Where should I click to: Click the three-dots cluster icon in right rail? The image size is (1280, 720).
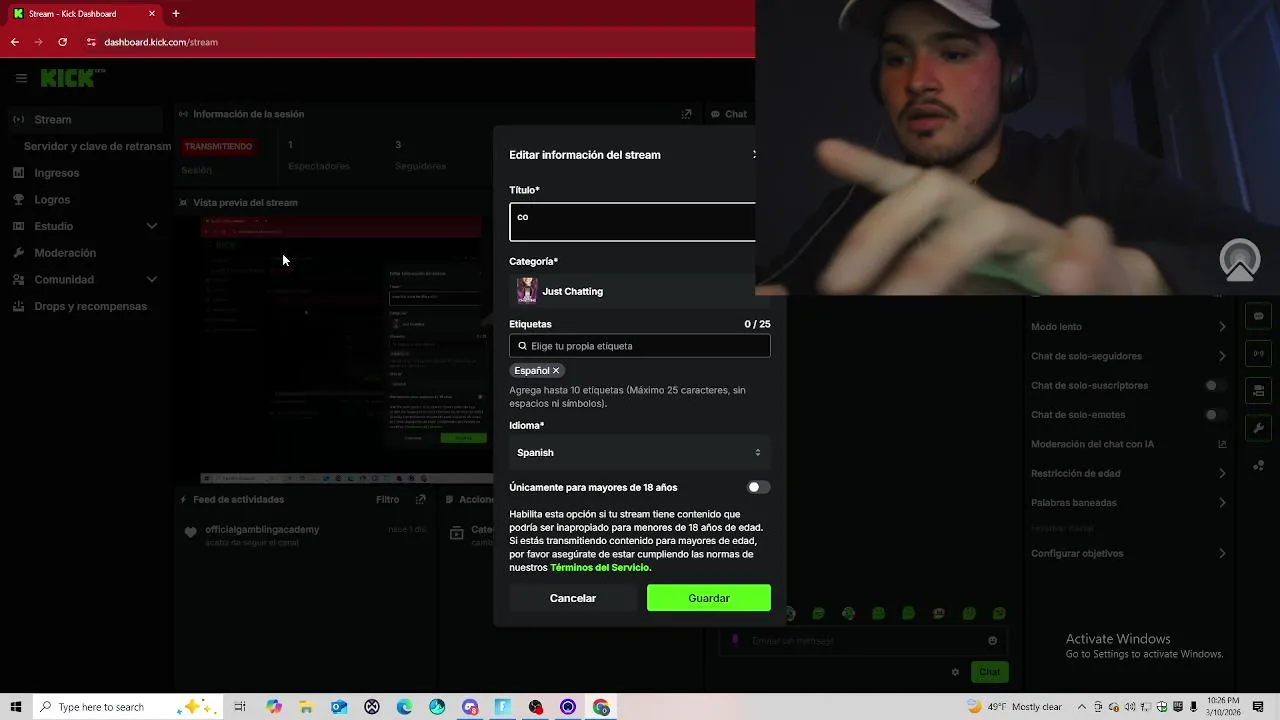pos(1258,466)
